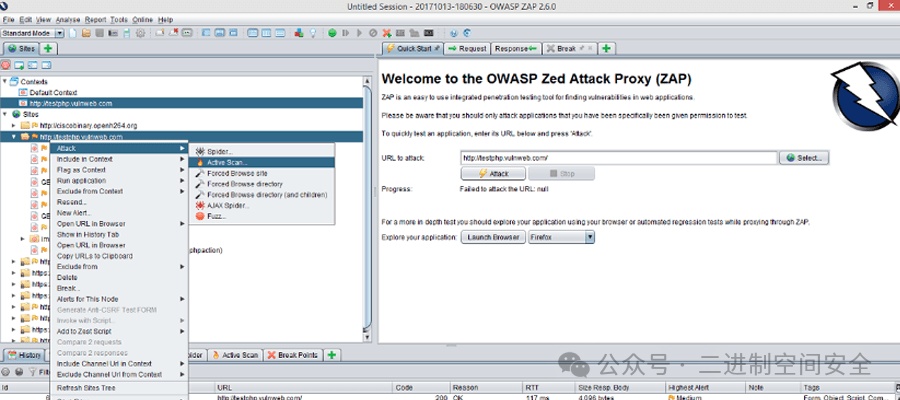Click the Attack button with lightning icon
This screenshot has height=400, width=900.
click(x=493, y=173)
